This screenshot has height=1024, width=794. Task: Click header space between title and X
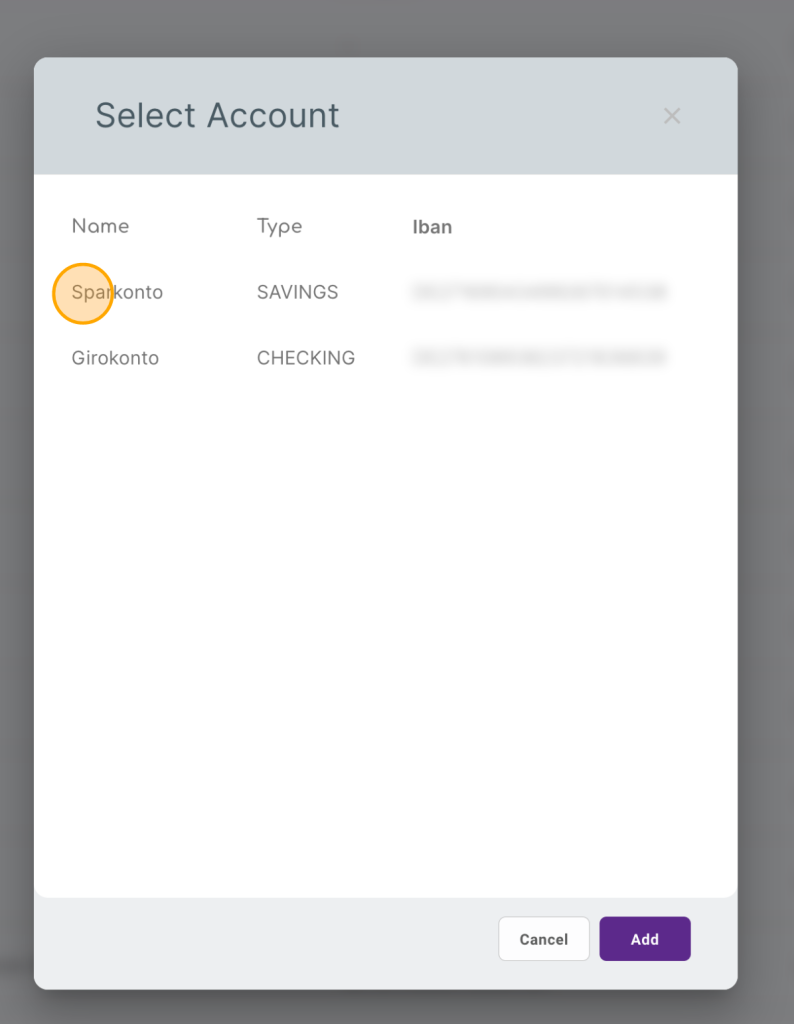pyautogui.click(x=500, y=116)
